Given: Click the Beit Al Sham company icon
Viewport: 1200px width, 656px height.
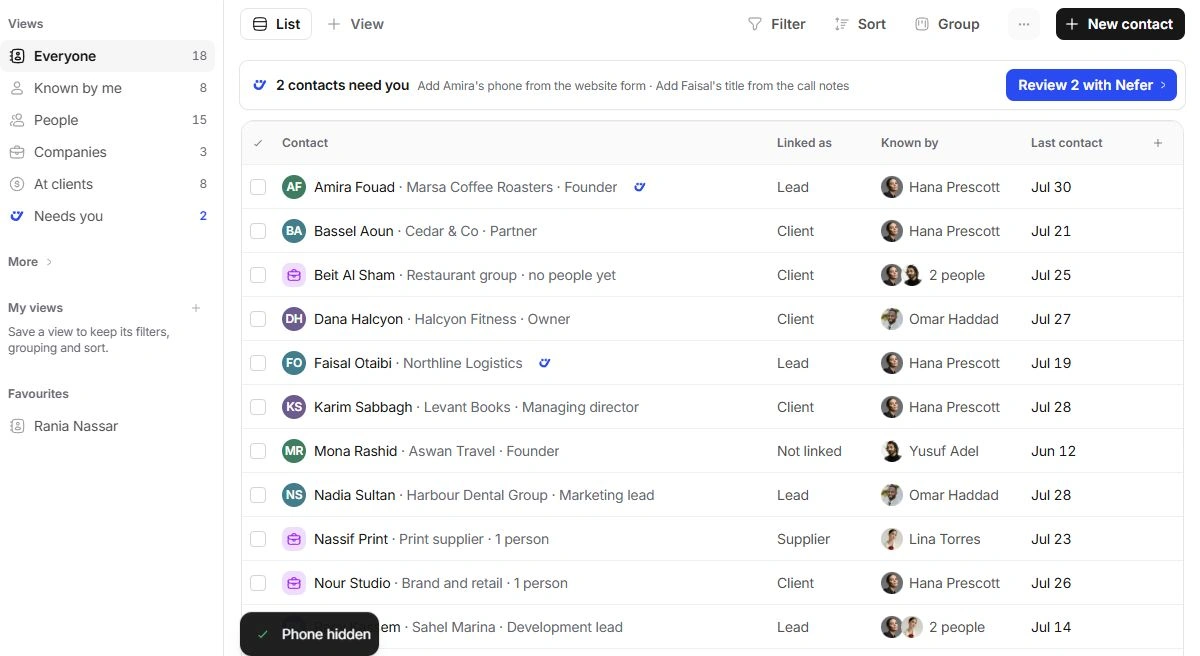Looking at the screenshot, I should coord(294,275).
